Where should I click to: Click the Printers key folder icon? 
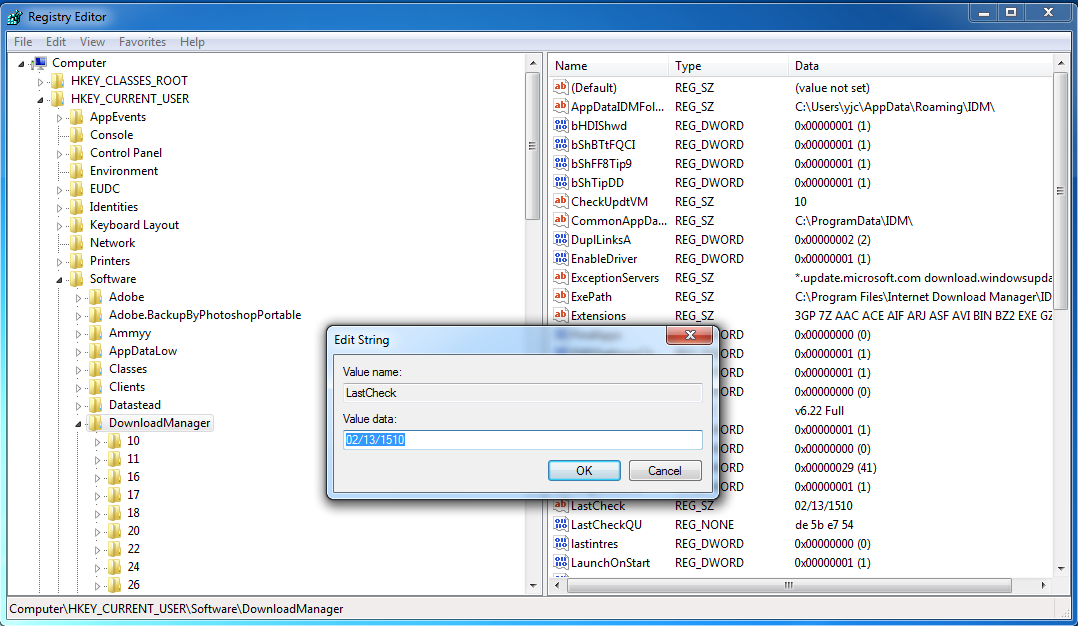coord(77,261)
